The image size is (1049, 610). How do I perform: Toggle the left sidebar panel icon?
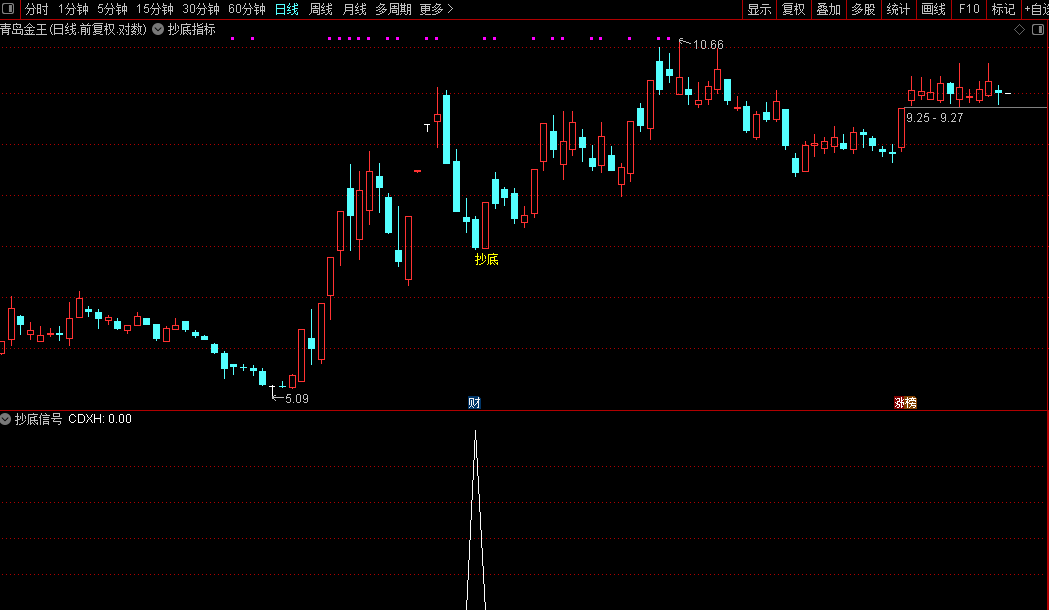pyautogui.click(x=9, y=9)
